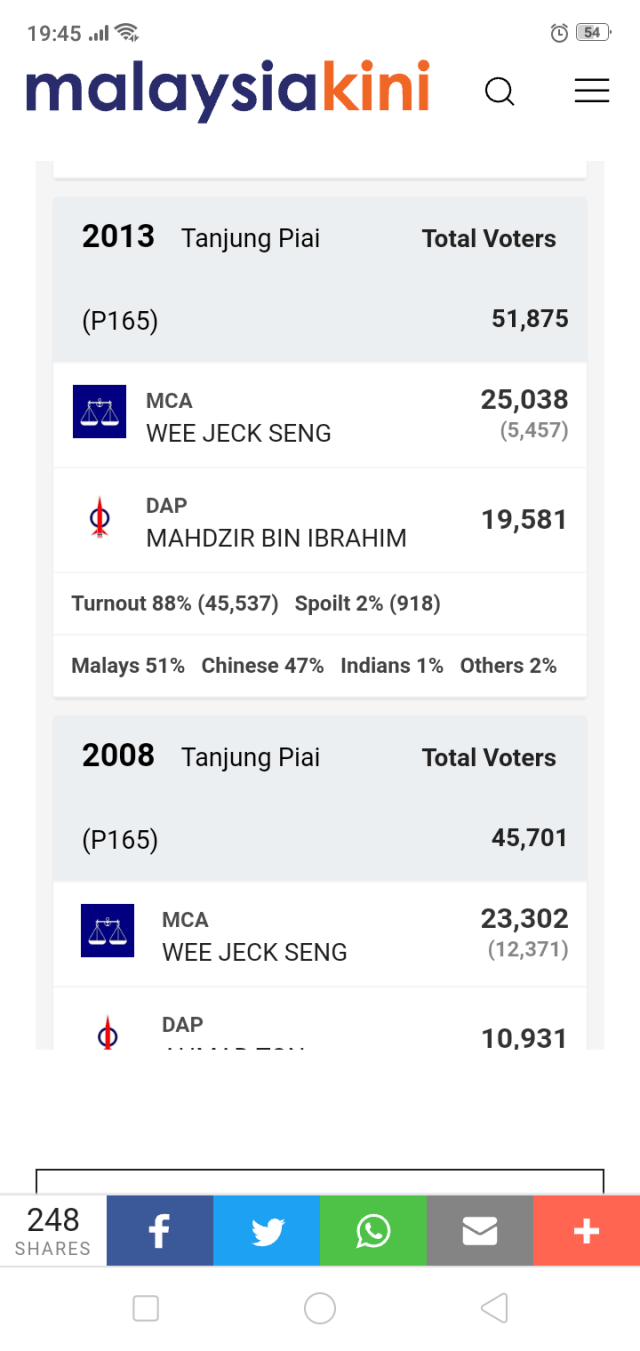Image resolution: width=640 pixels, height=1351 pixels.
Task: Tap the Turnout 88% statistics line
Action: (175, 604)
